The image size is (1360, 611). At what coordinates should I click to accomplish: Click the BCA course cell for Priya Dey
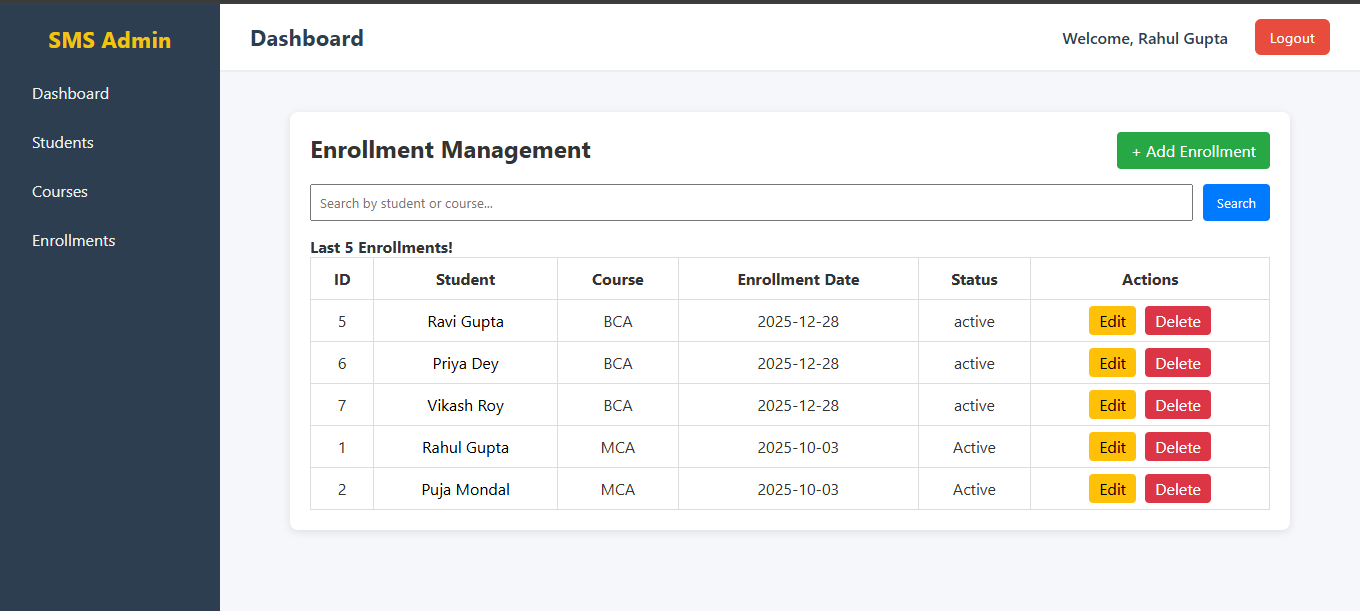coord(618,363)
